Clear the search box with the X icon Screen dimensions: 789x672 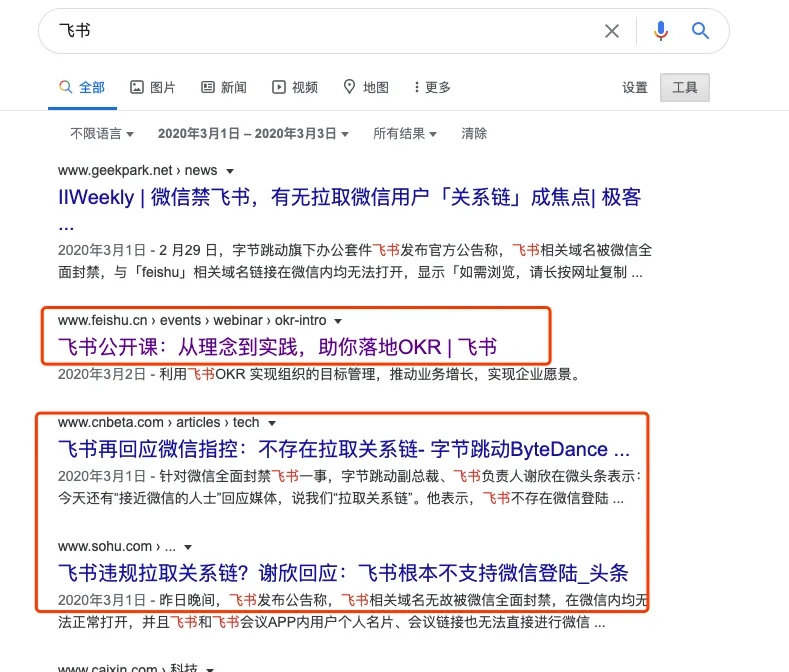click(x=611, y=31)
